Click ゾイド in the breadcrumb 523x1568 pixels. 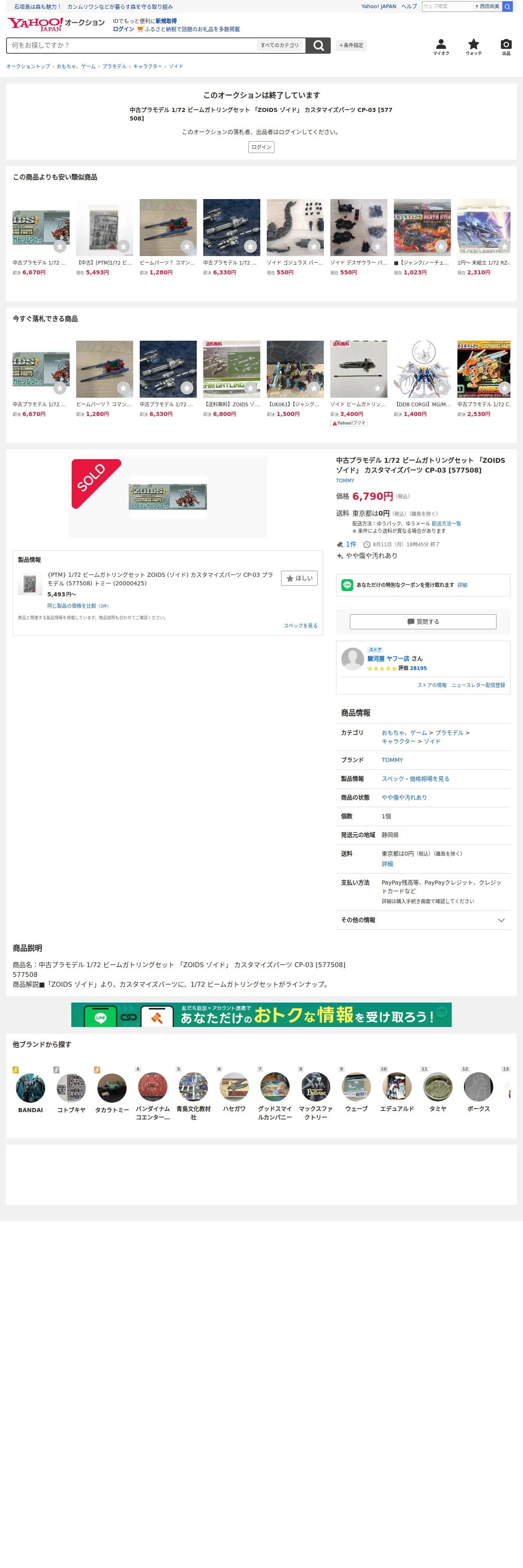point(176,66)
